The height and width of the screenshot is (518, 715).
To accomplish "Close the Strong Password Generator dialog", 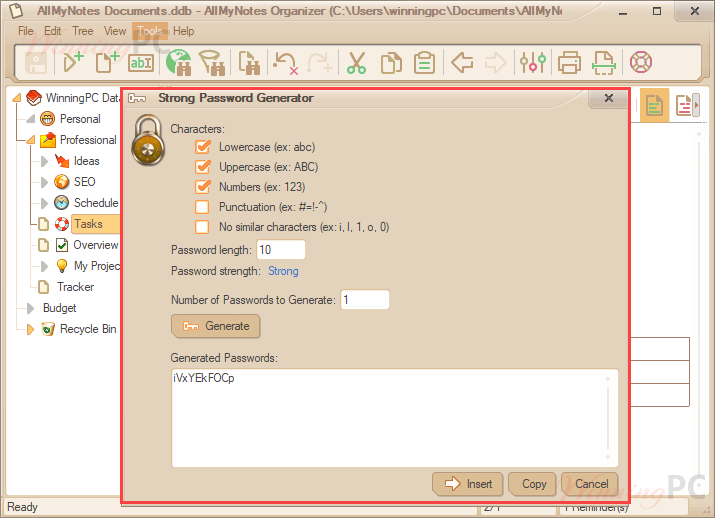I will click(x=609, y=98).
